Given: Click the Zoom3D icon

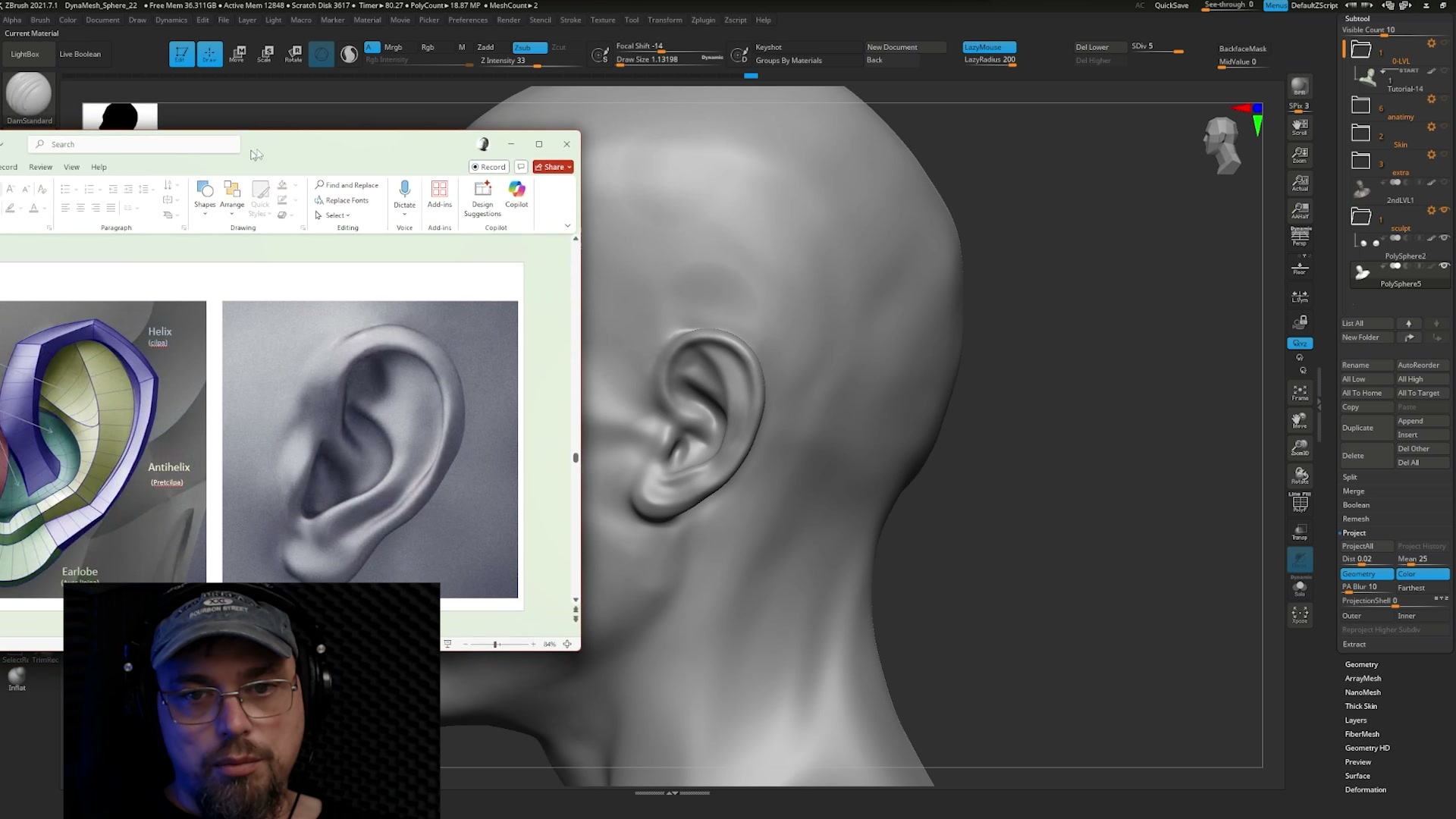Looking at the screenshot, I should click(x=1300, y=447).
